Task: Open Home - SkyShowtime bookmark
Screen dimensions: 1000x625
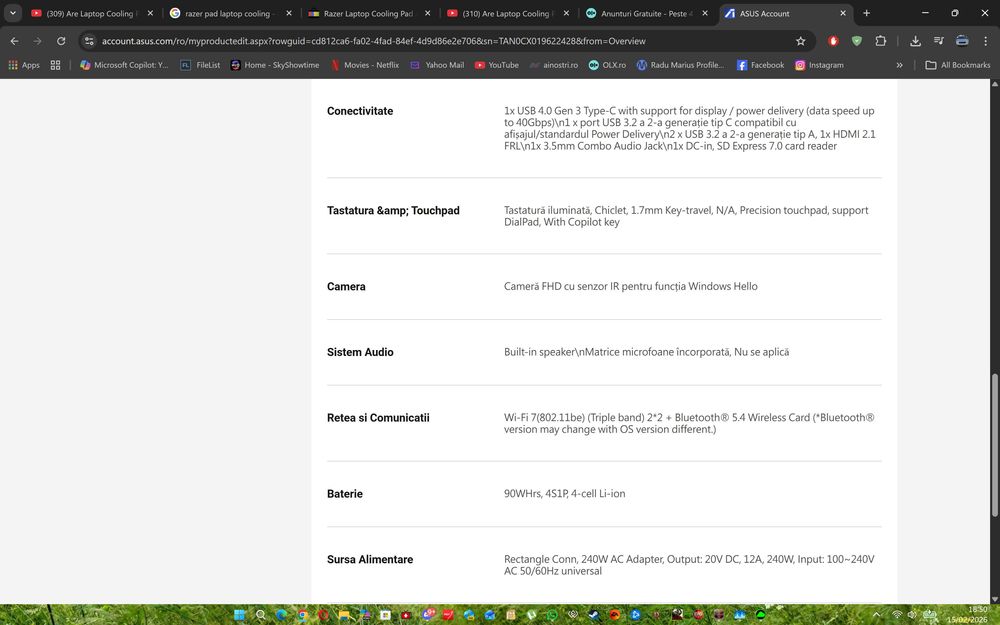Action: (x=275, y=65)
